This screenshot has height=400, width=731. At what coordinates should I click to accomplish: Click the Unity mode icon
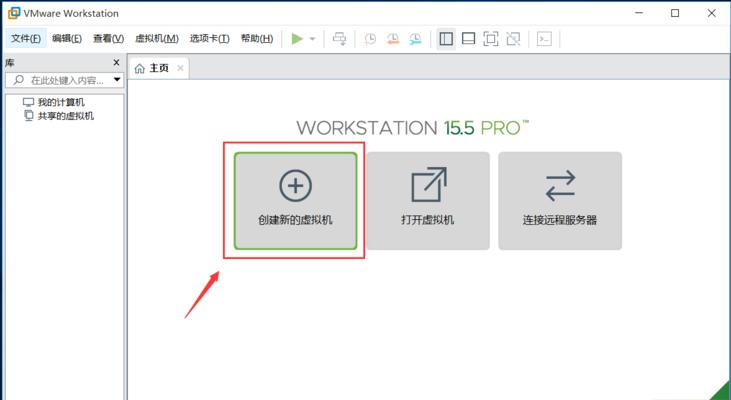click(x=513, y=39)
